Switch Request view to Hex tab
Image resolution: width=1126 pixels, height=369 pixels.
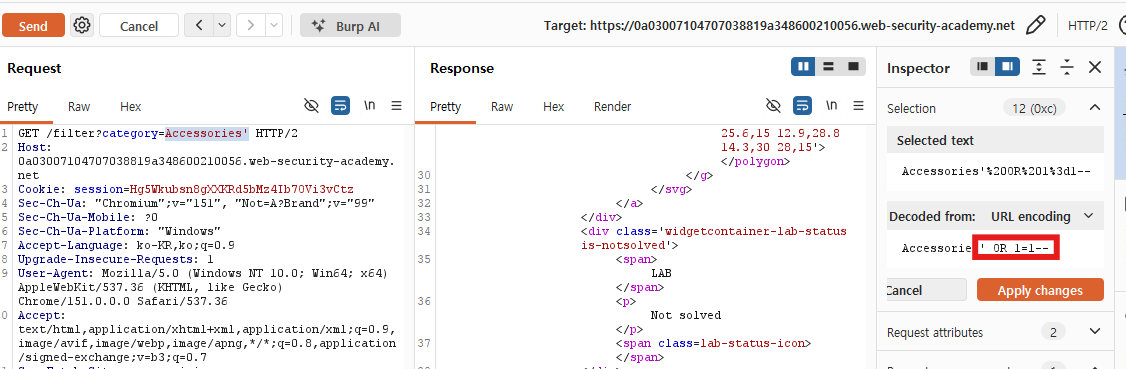tap(131, 106)
